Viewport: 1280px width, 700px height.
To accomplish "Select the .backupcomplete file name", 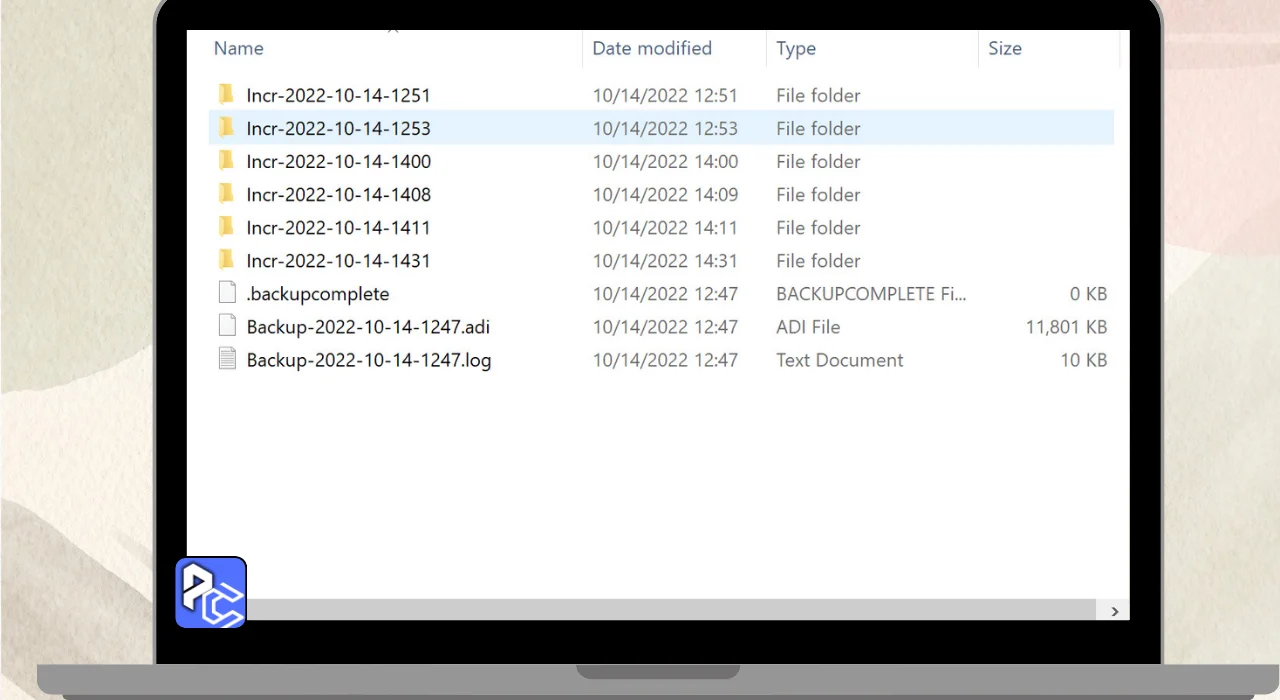I will (x=318, y=294).
